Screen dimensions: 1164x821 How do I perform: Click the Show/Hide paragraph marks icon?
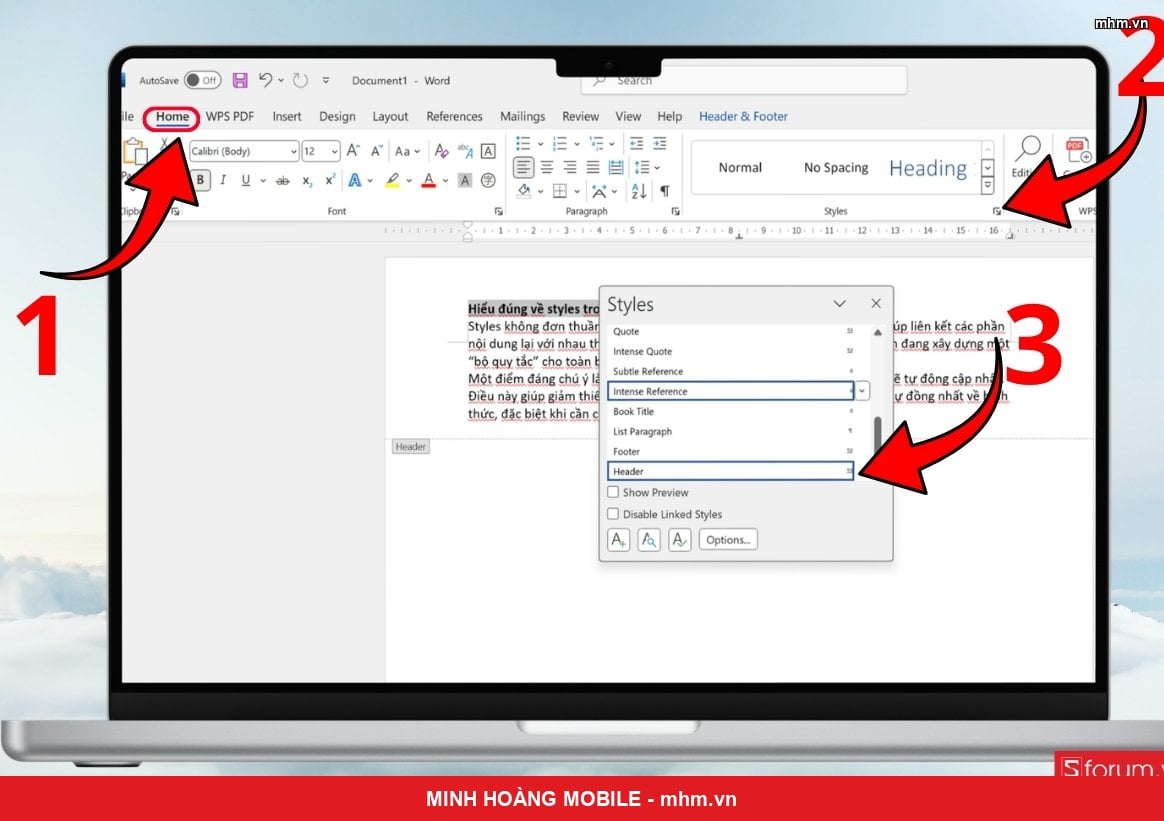tap(665, 192)
